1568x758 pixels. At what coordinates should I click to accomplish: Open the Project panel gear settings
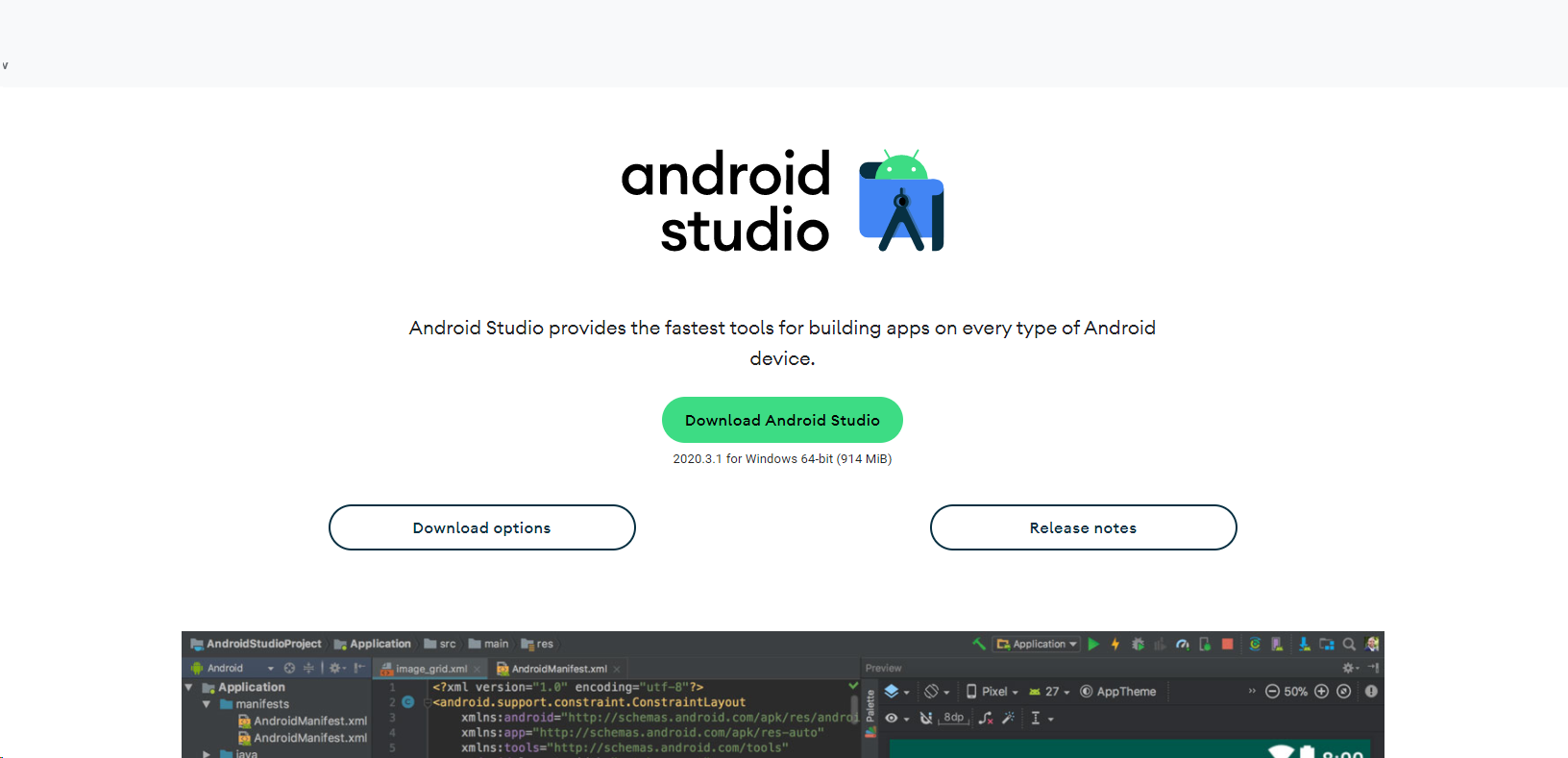337,668
